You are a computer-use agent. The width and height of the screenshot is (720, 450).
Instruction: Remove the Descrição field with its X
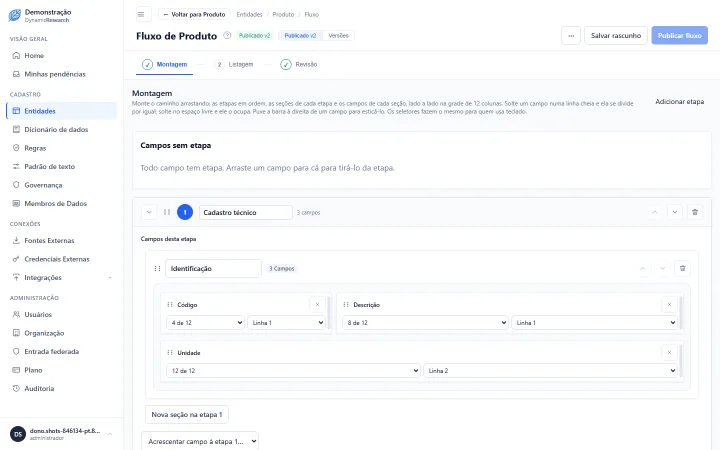(669, 304)
